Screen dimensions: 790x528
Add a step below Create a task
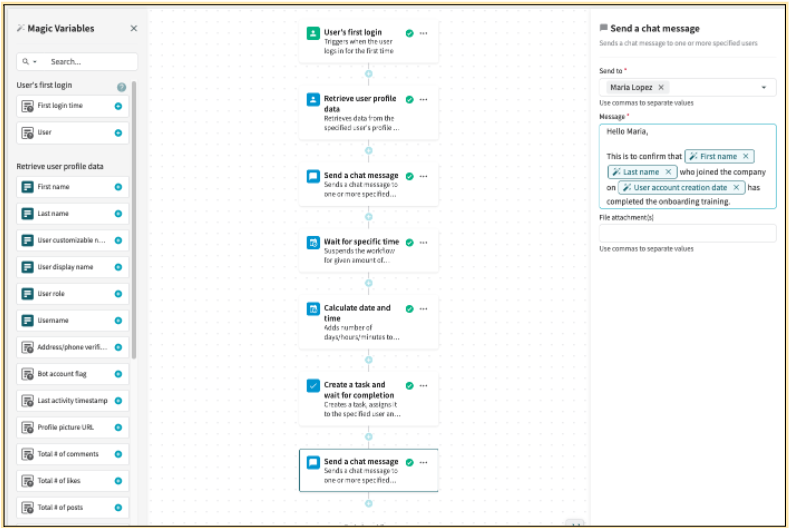368,436
